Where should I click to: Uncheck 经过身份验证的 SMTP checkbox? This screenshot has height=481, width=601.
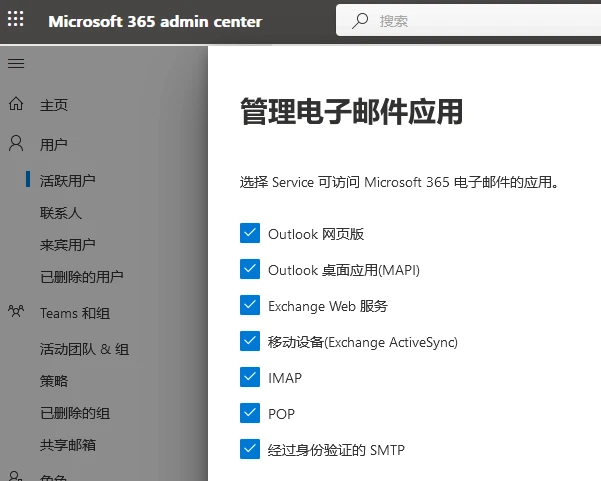click(x=250, y=449)
